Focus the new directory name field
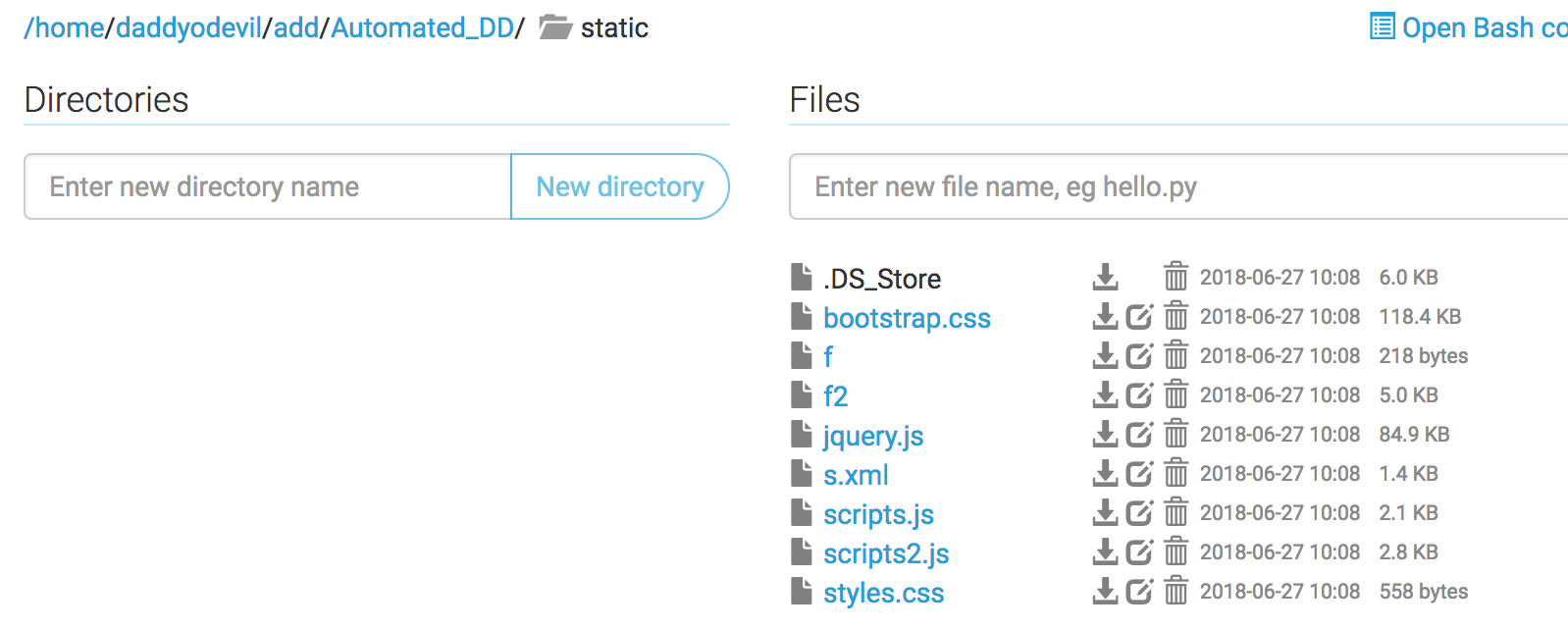The height and width of the screenshot is (630, 1568). click(268, 186)
